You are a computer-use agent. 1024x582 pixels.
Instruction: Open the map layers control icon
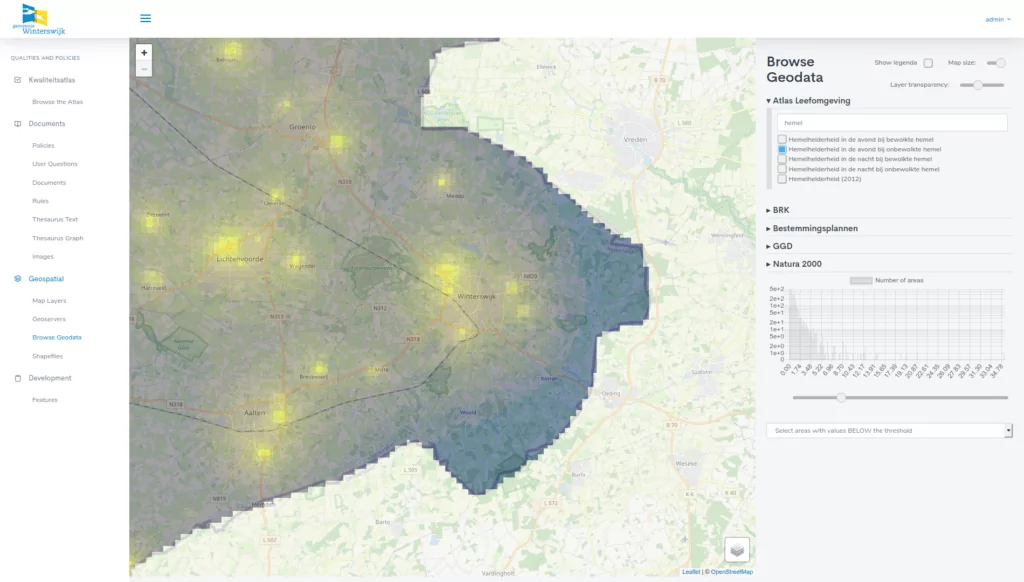pos(737,550)
